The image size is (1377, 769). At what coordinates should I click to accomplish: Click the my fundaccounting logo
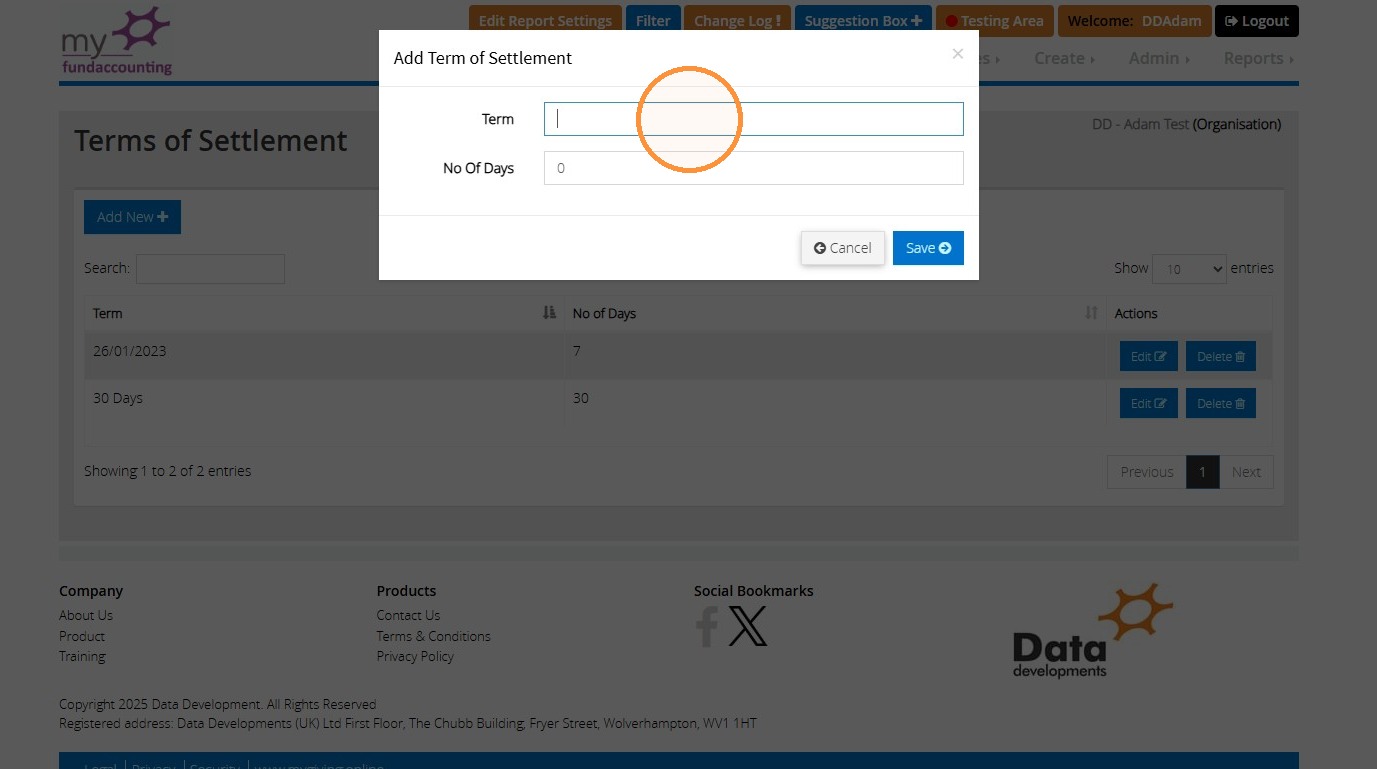(x=117, y=42)
